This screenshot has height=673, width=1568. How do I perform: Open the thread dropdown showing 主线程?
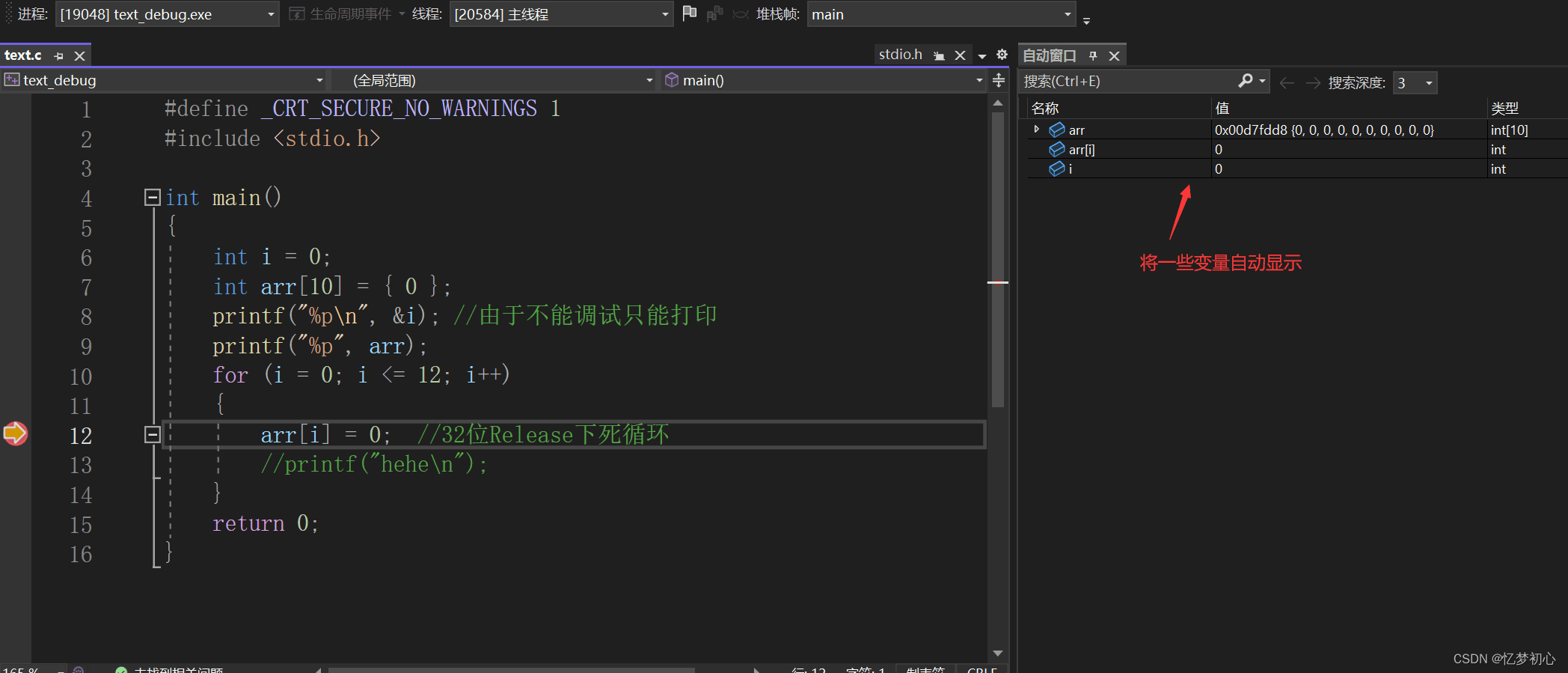click(561, 14)
